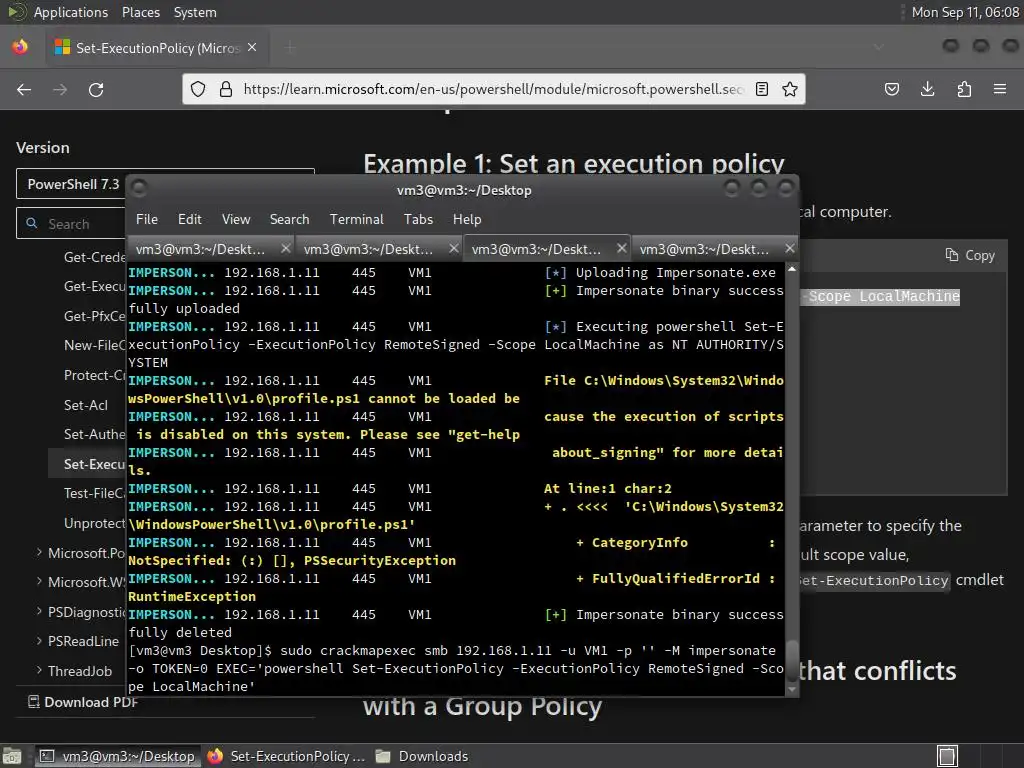Click the URL address field
Image resolution: width=1024 pixels, height=768 pixels.
[493, 89]
